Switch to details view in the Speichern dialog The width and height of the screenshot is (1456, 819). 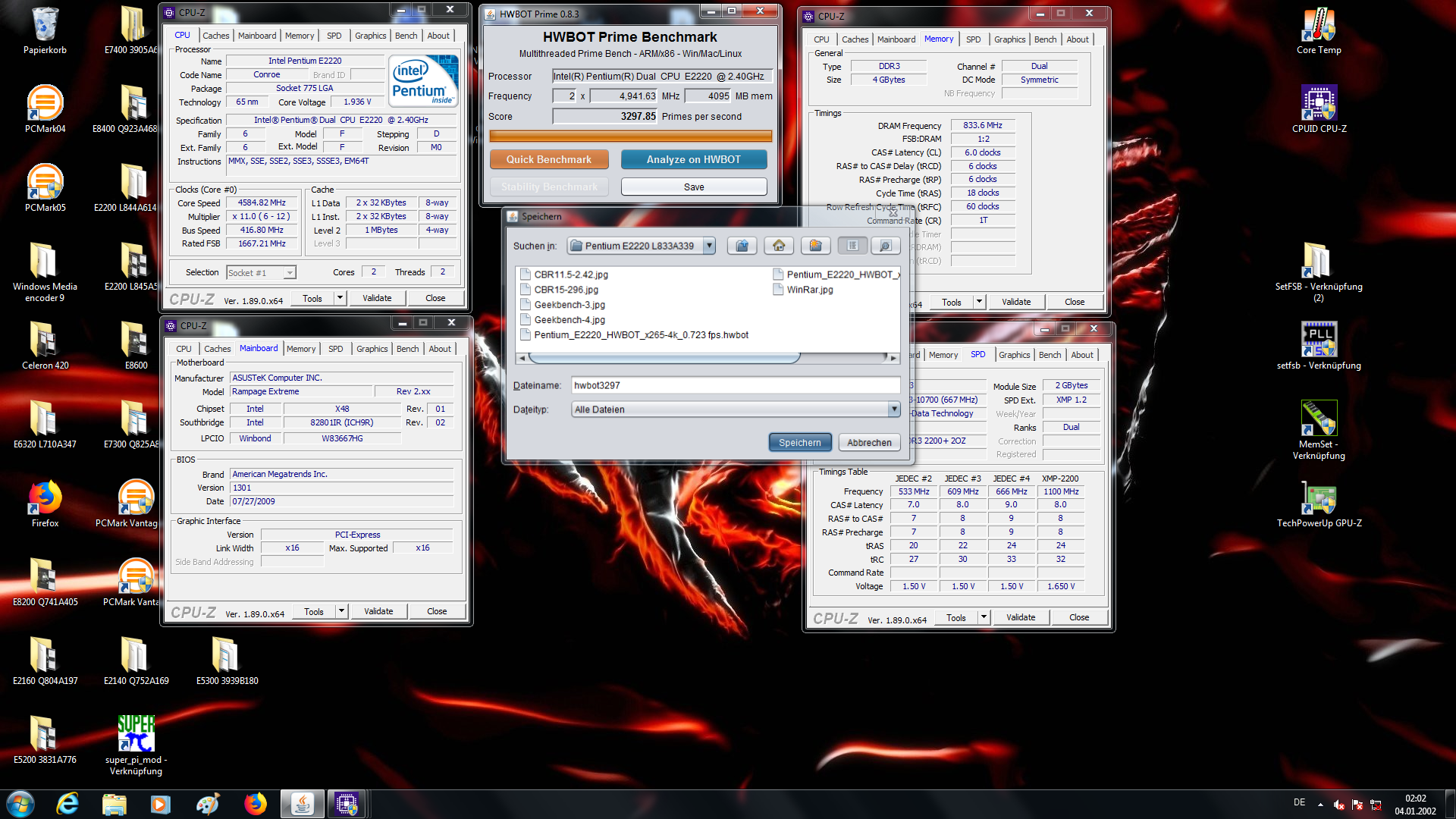pyautogui.click(x=885, y=246)
